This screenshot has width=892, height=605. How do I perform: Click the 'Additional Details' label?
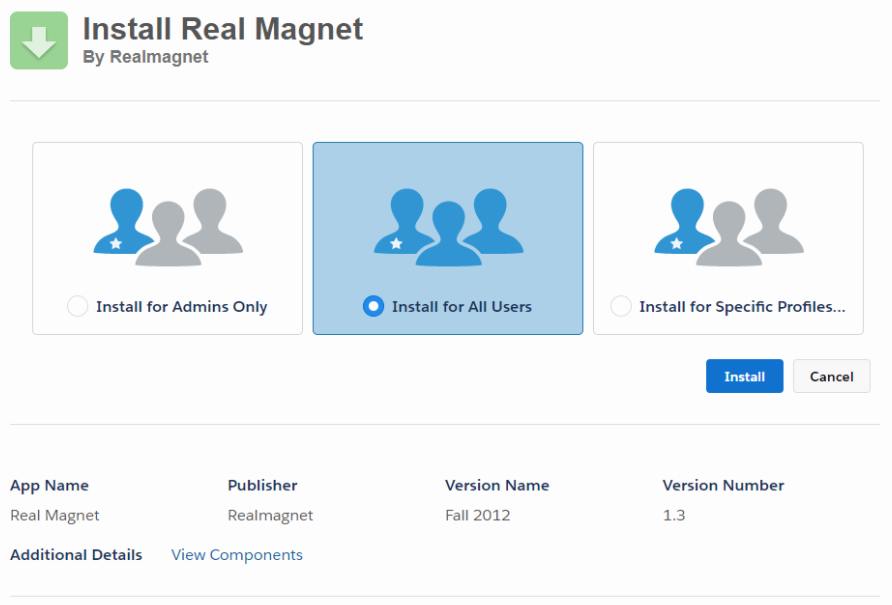(76, 555)
